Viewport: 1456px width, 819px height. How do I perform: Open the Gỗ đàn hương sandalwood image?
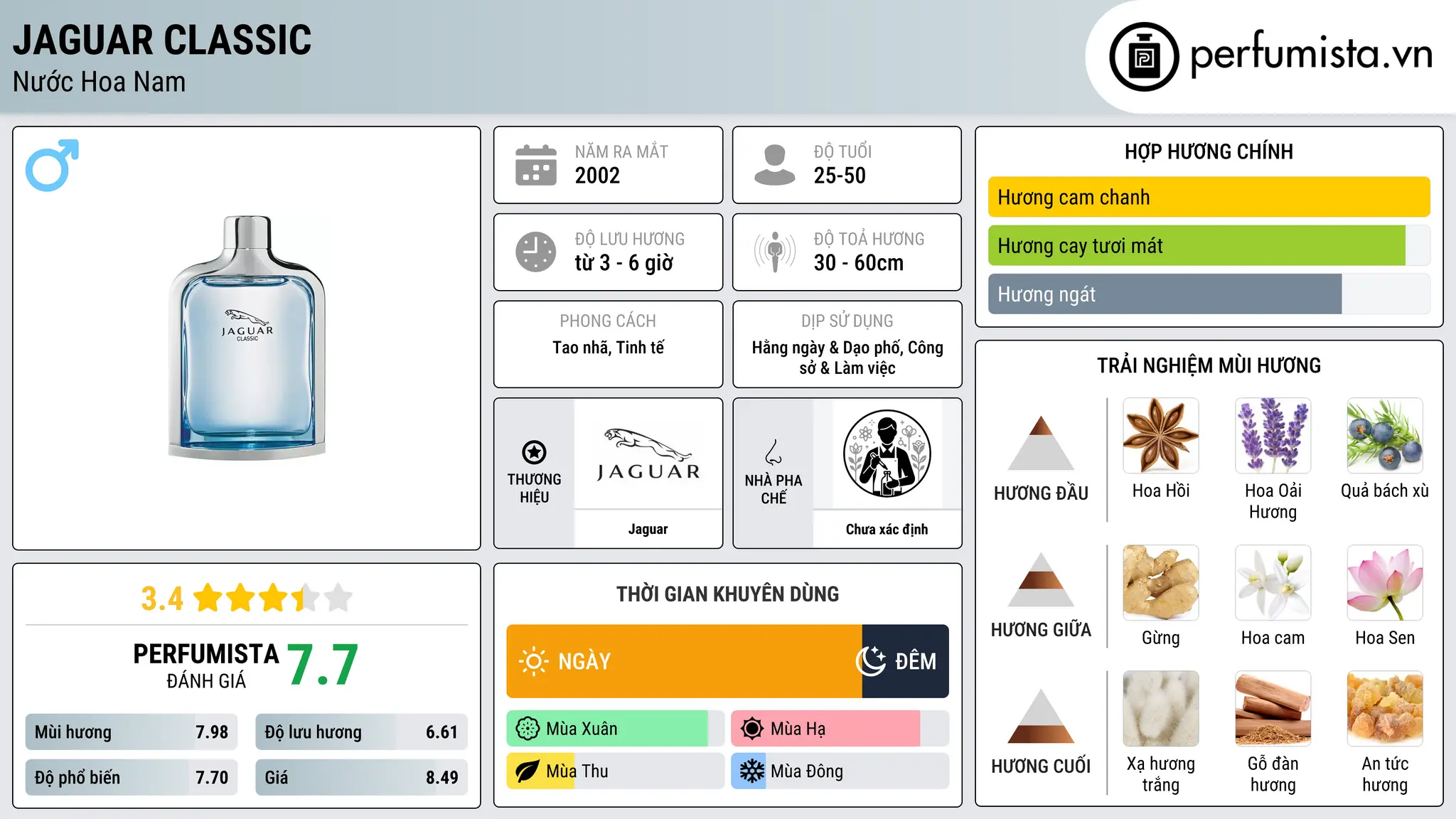[x=1273, y=709]
